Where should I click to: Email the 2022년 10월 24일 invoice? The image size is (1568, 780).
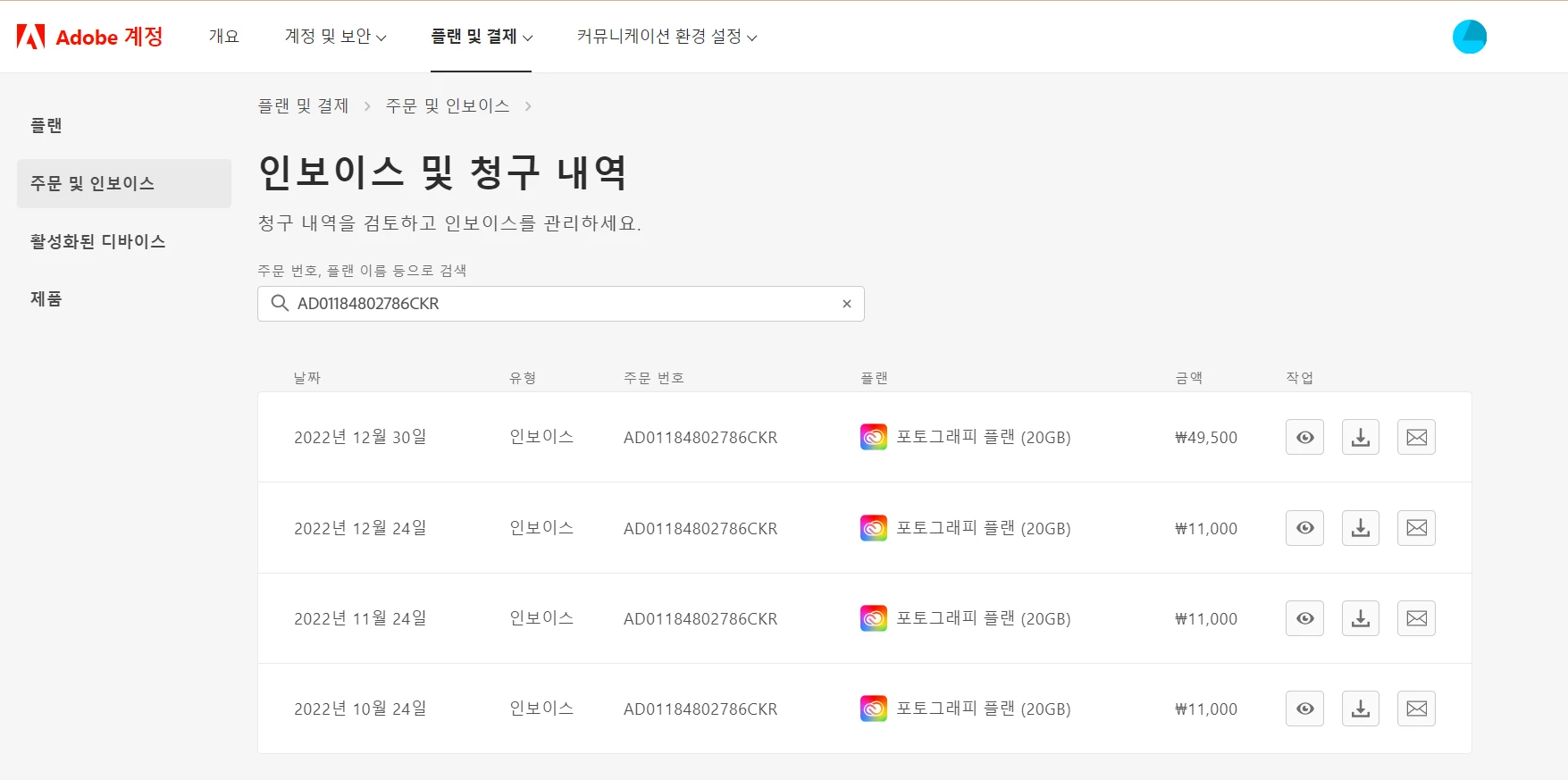(1416, 709)
